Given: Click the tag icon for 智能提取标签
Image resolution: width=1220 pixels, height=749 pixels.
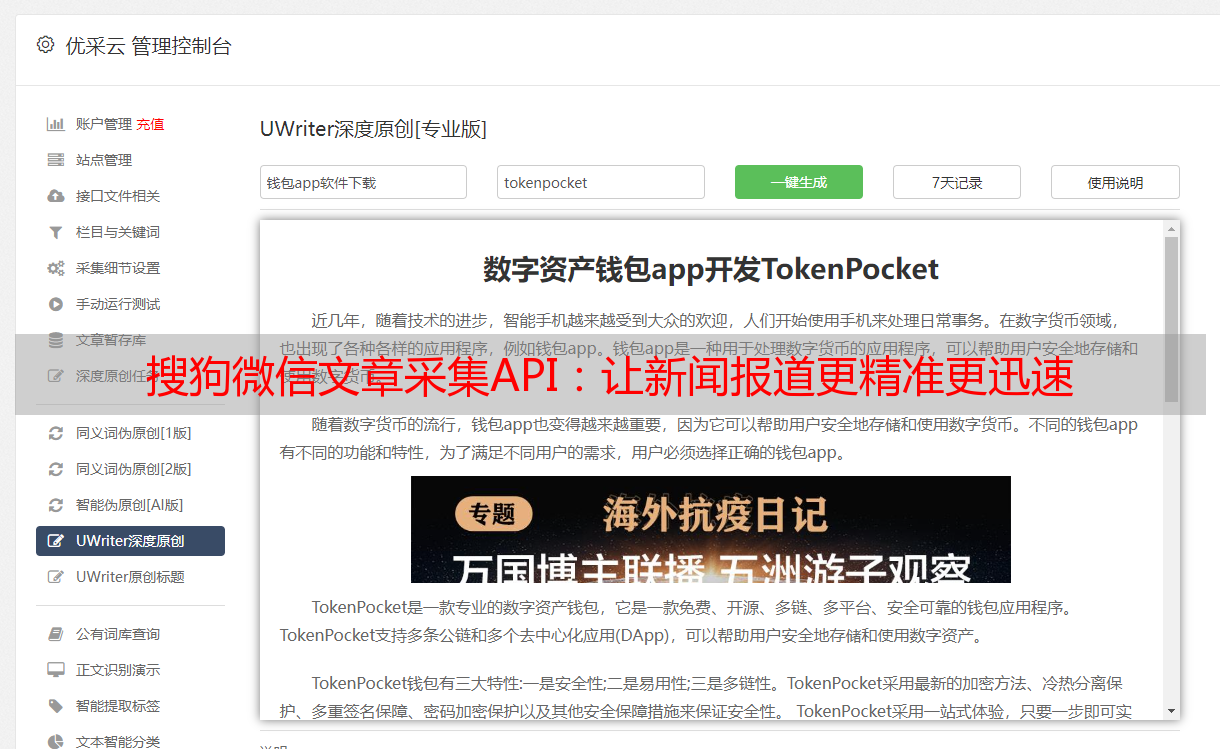Looking at the screenshot, I should (56, 706).
